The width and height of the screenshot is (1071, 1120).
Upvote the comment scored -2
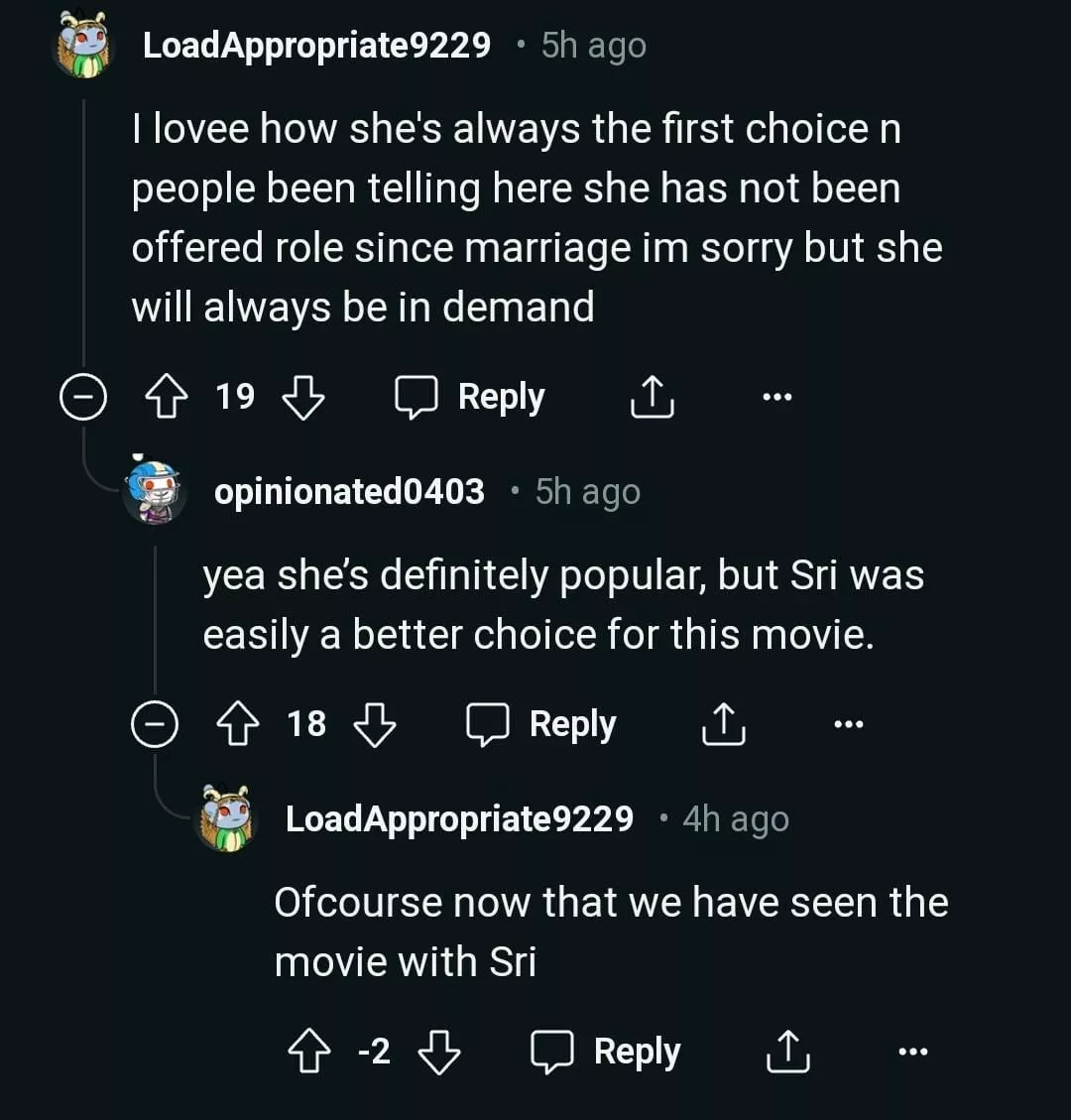(307, 1053)
